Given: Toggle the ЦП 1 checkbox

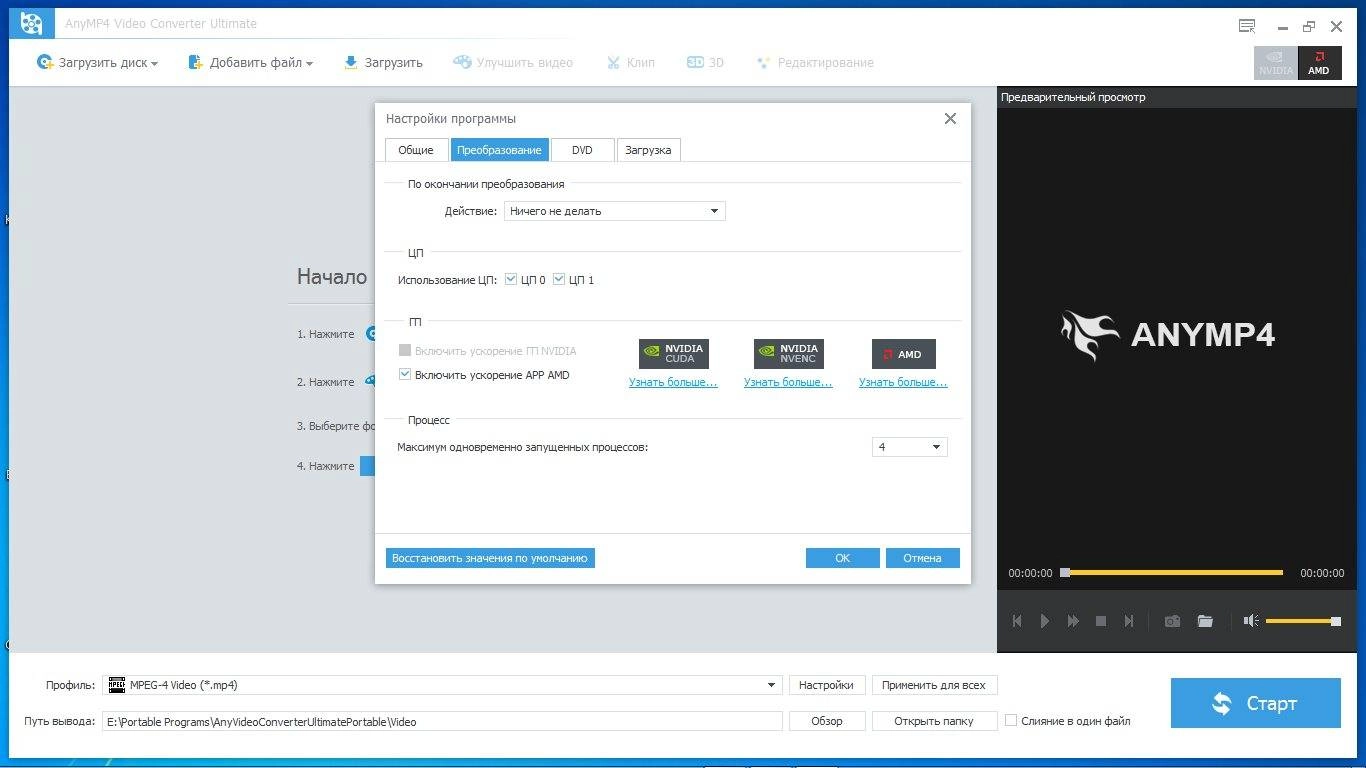Looking at the screenshot, I should point(559,280).
